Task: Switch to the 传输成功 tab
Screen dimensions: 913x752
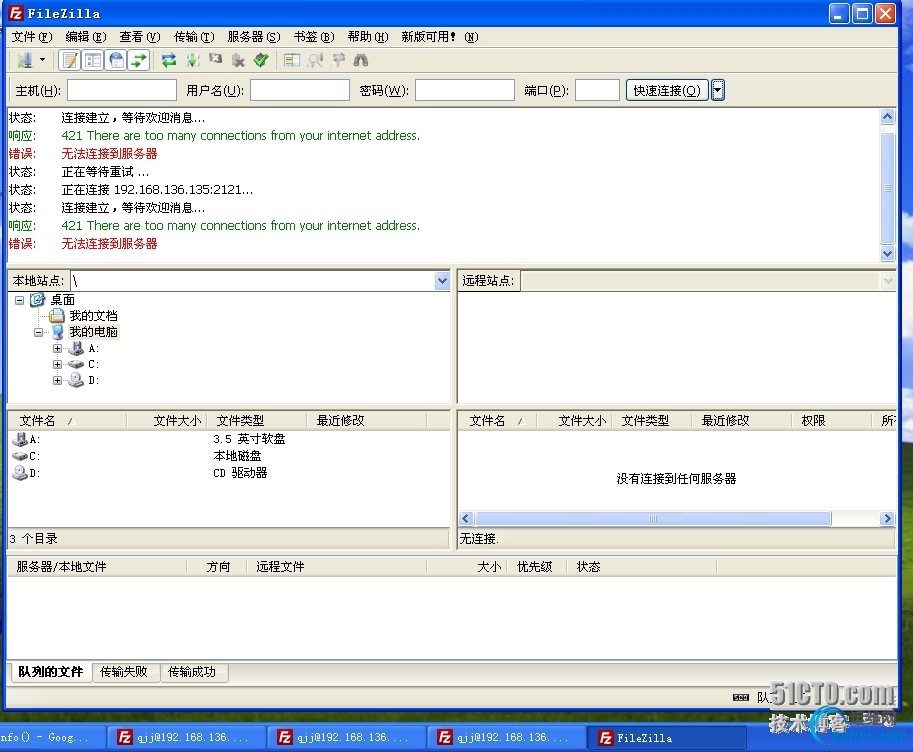Action: point(192,672)
